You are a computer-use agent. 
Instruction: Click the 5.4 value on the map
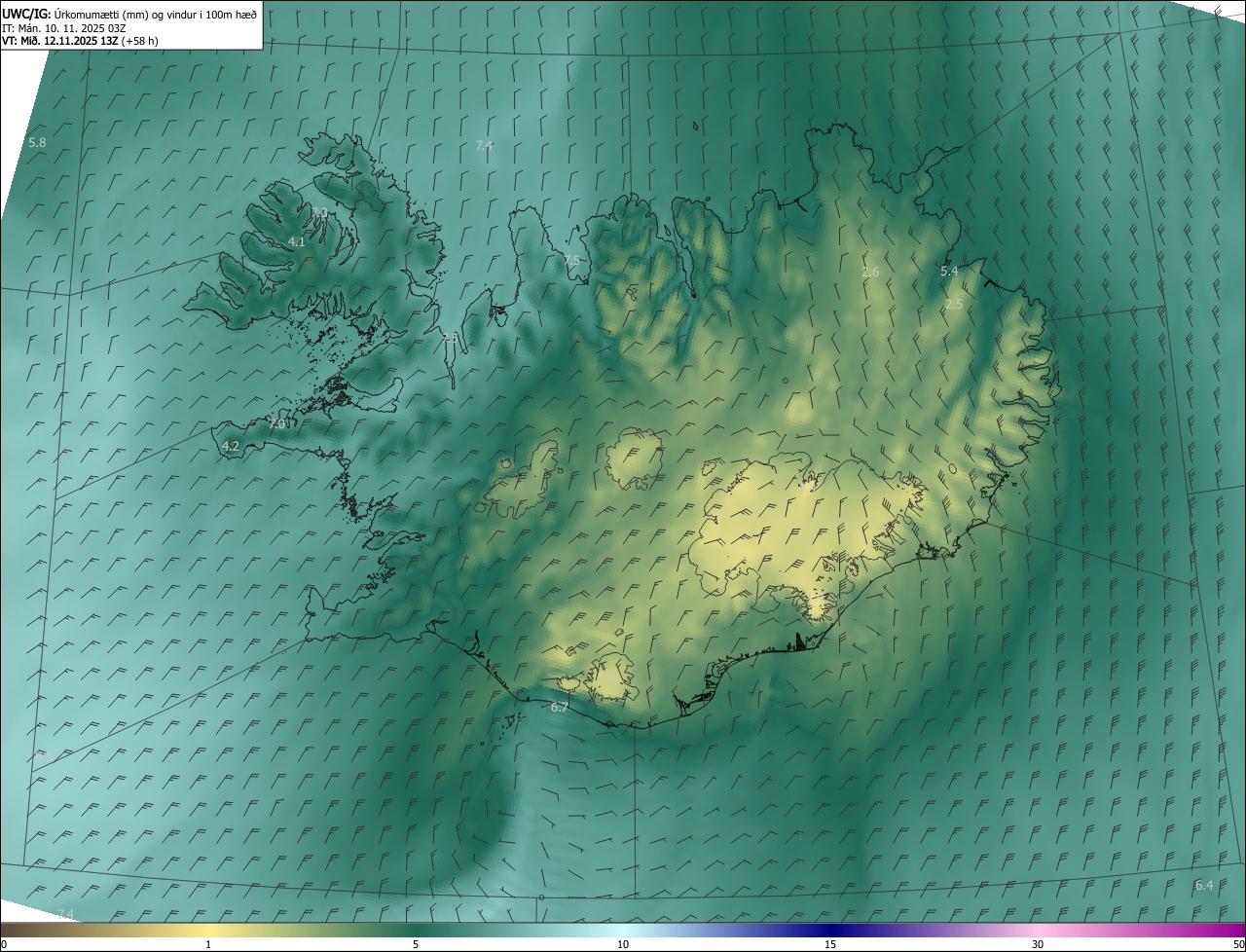tap(949, 272)
